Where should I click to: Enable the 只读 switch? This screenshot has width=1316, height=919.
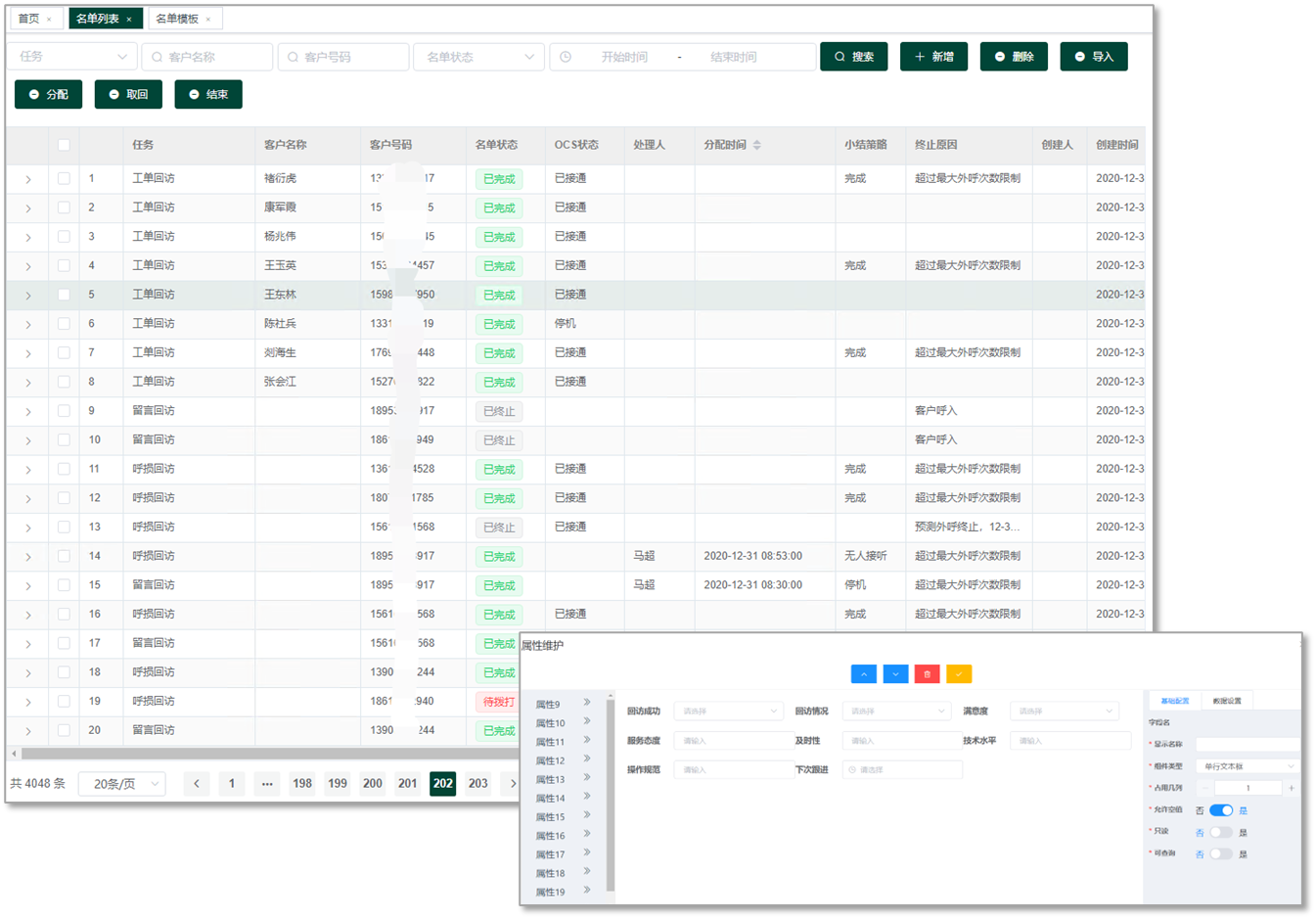point(1221,832)
